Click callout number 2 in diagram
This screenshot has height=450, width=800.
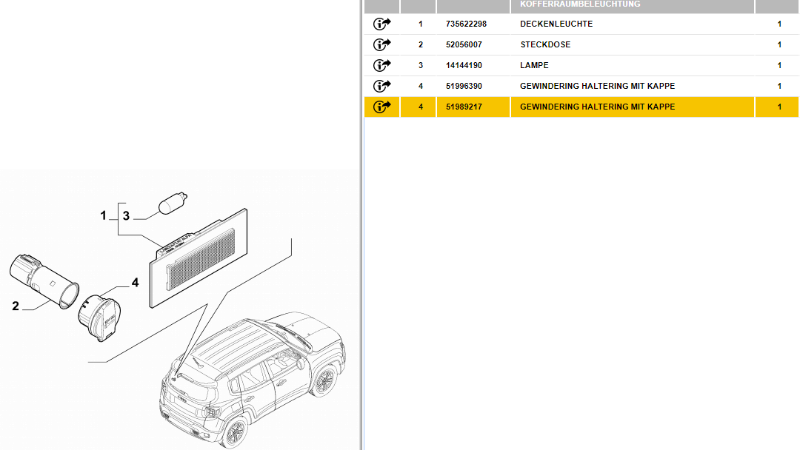16,306
